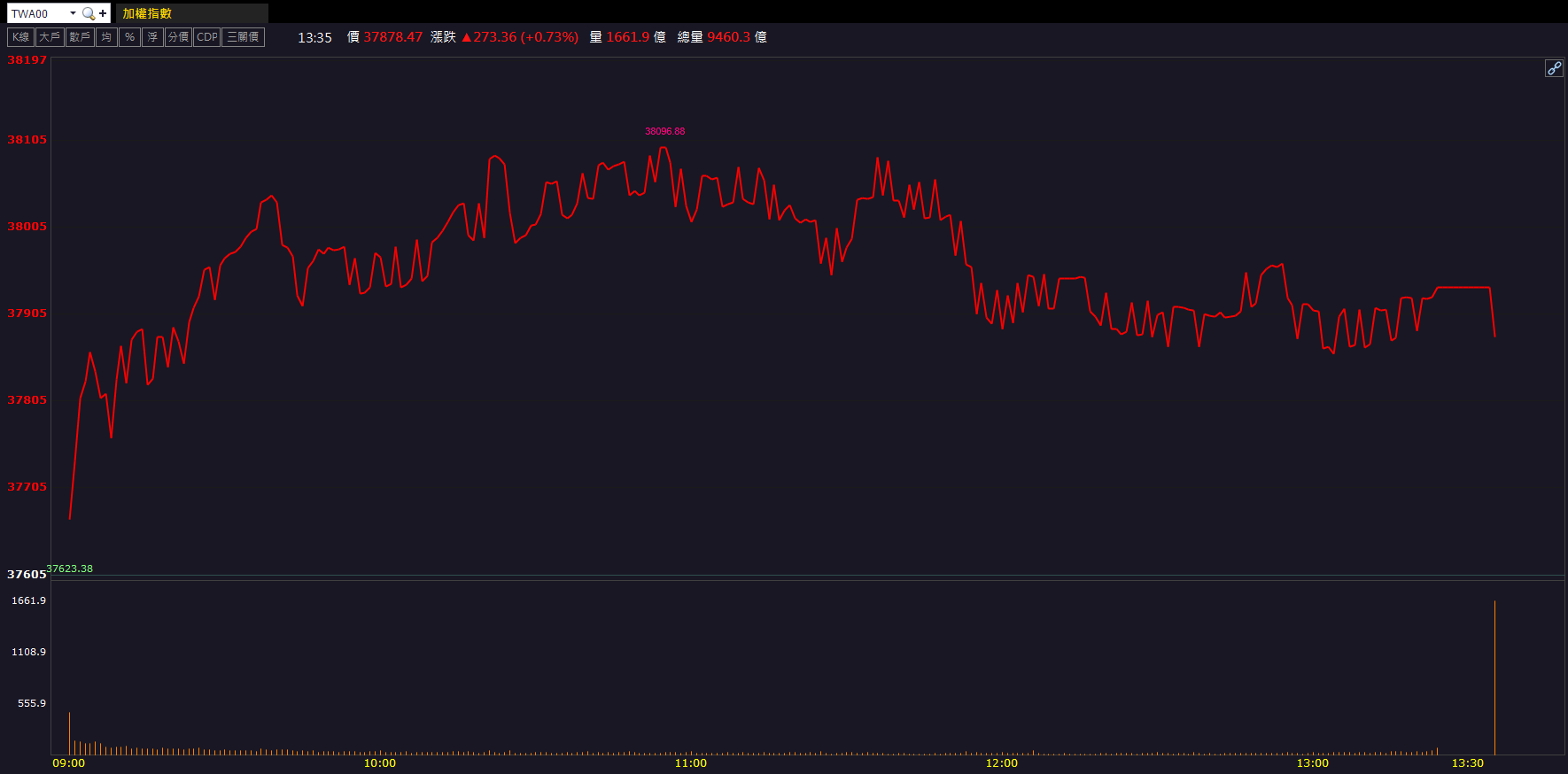Click the 三關價 toolbar button
Image resolution: width=1568 pixels, height=774 pixels.
243,37
